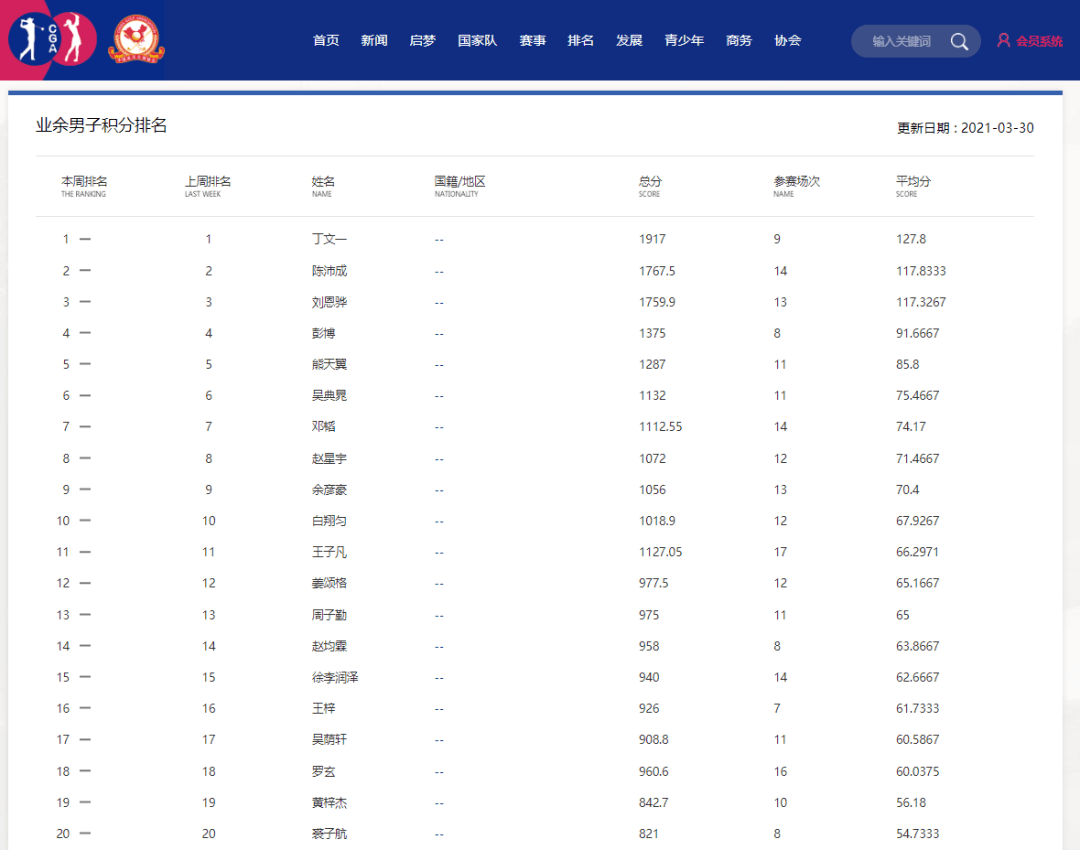Click total score 1767.5
Screen dimensions: 1080x850
pos(657,271)
